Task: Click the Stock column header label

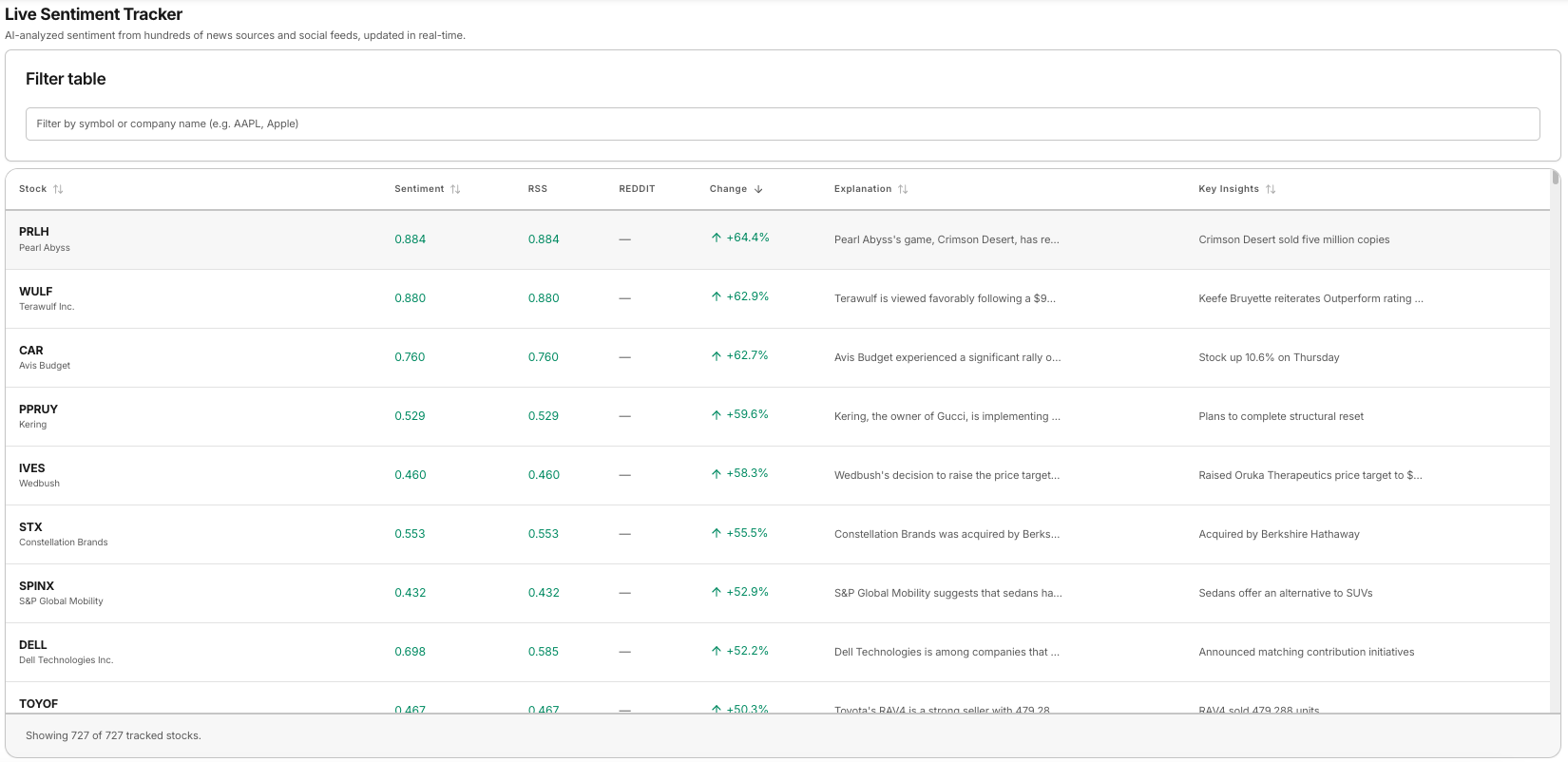Action: [x=33, y=189]
